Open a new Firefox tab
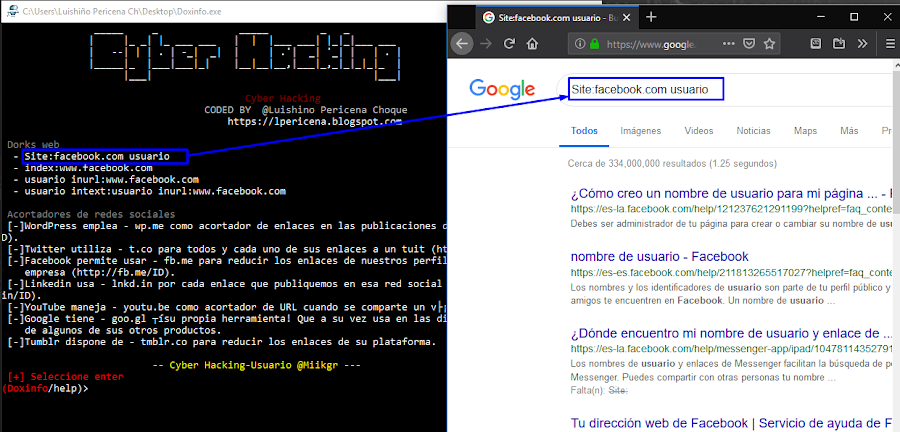 click(x=651, y=17)
